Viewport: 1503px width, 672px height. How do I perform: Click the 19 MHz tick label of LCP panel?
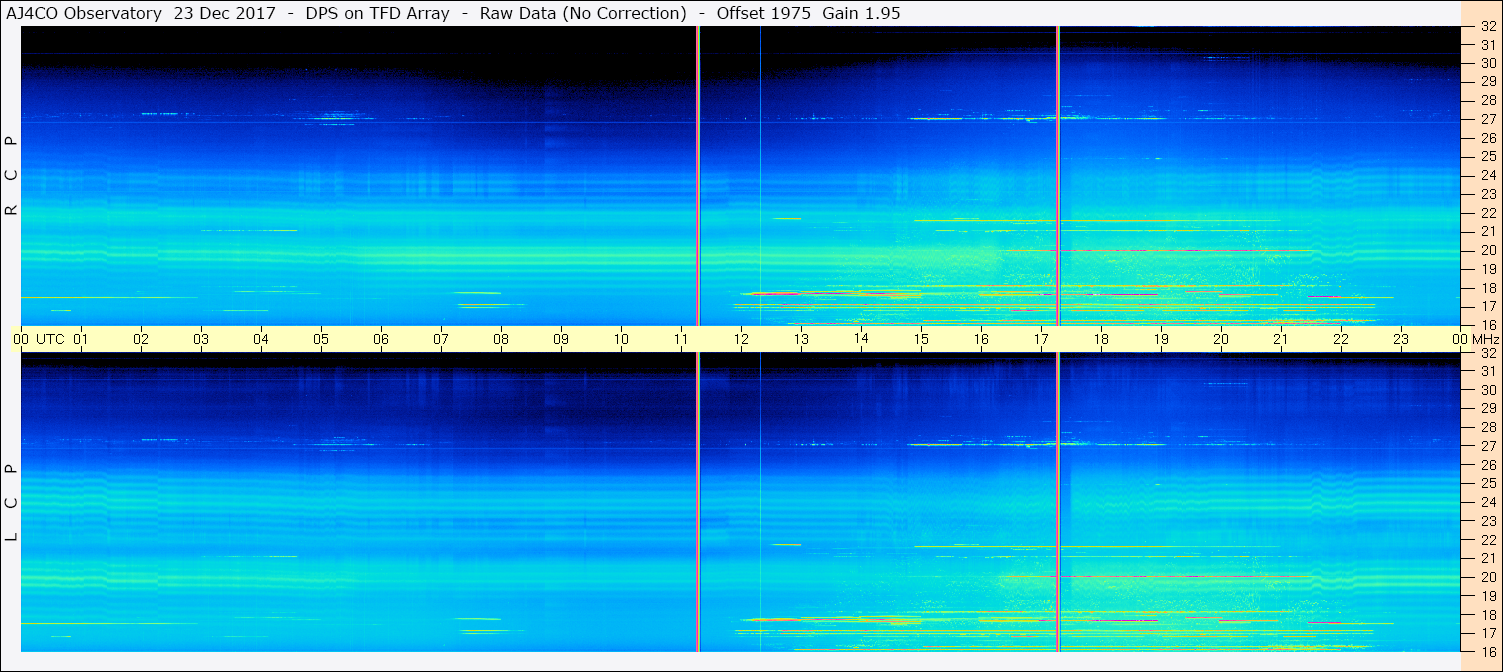[1488, 596]
